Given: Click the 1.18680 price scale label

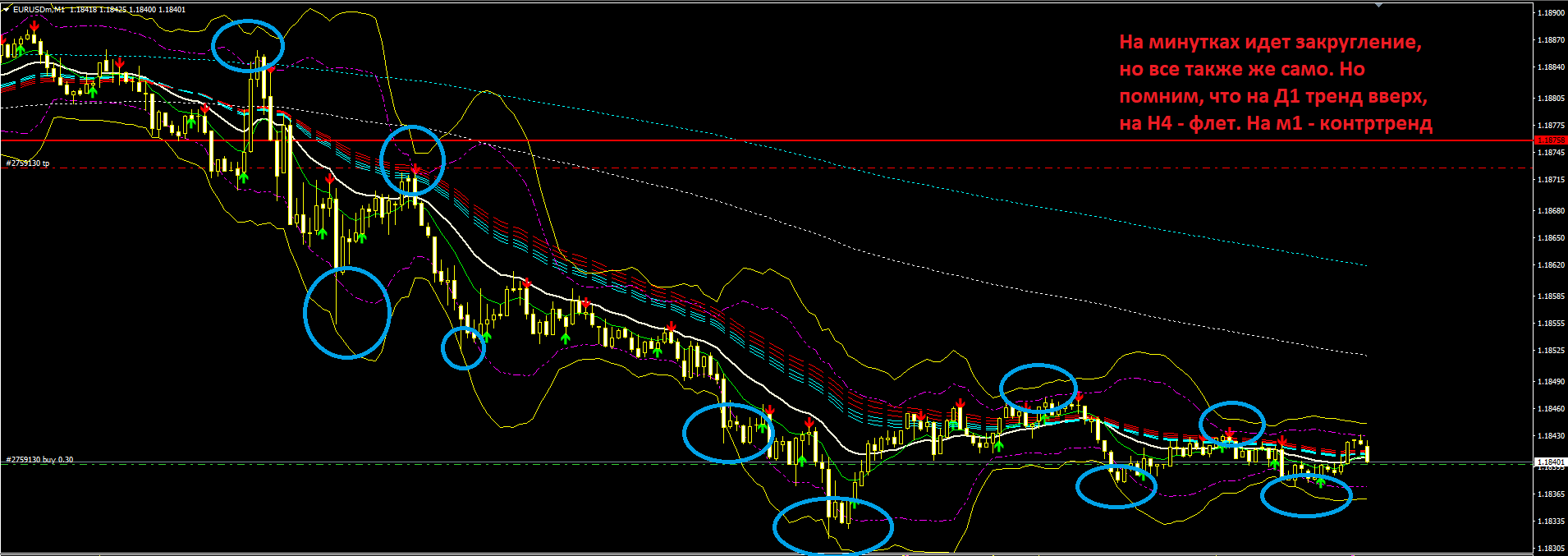Looking at the screenshot, I should click(x=1551, y=211).
